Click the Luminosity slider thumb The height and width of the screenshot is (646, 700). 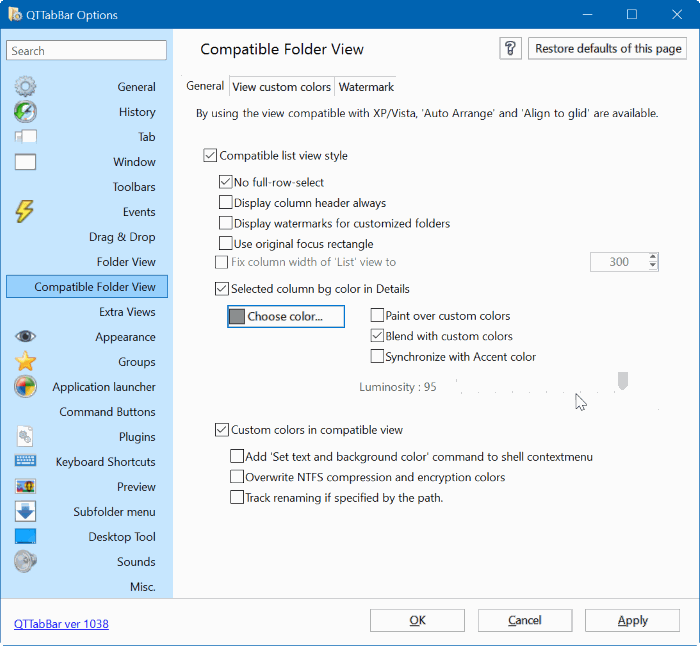point(623,380)
